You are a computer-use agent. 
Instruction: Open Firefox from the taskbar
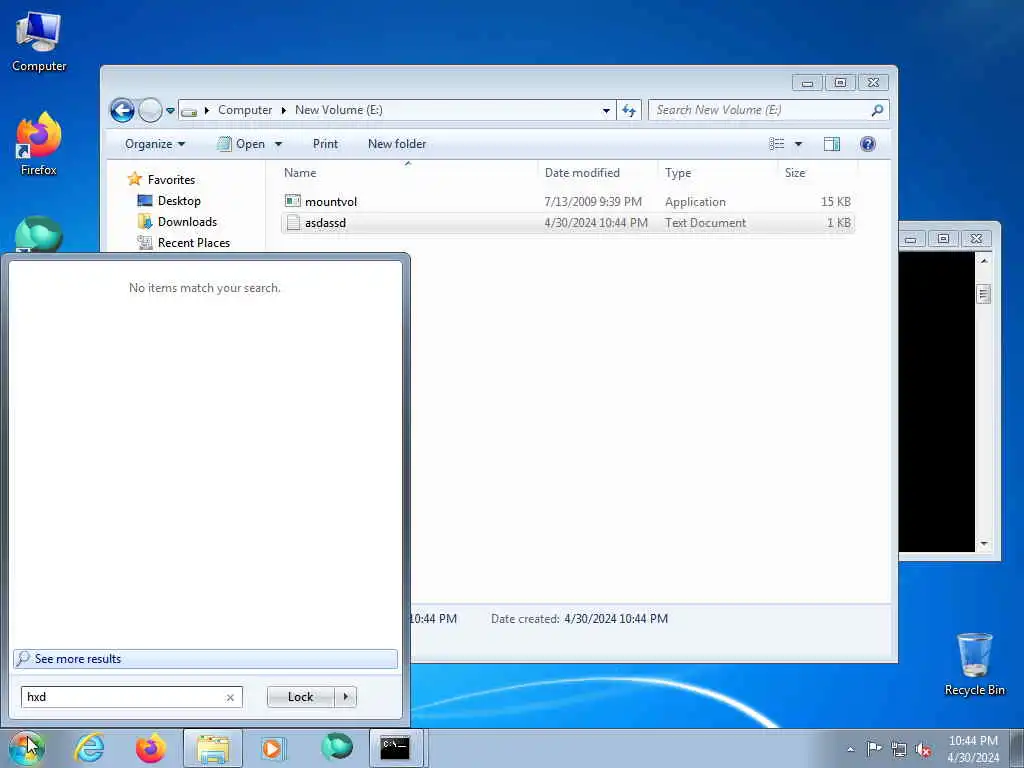pyautogui.click(x=151, y=748)
